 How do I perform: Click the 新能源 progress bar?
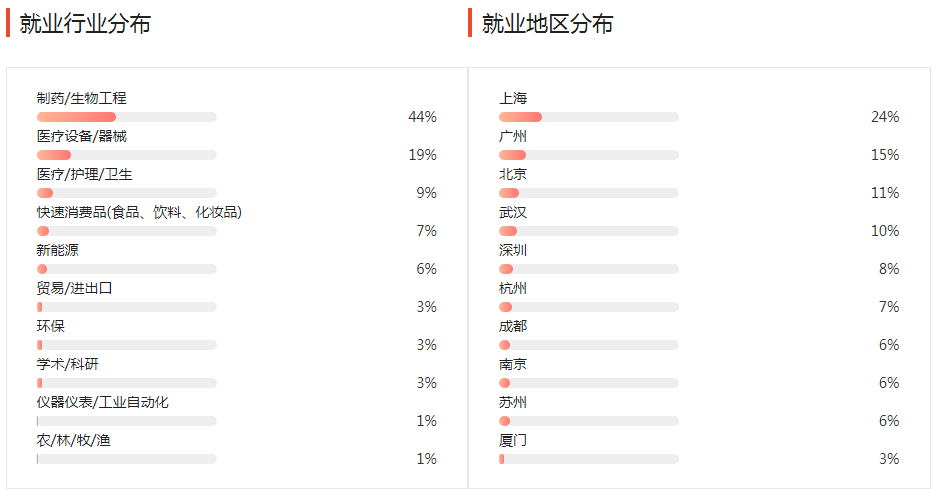pos(127,269)
